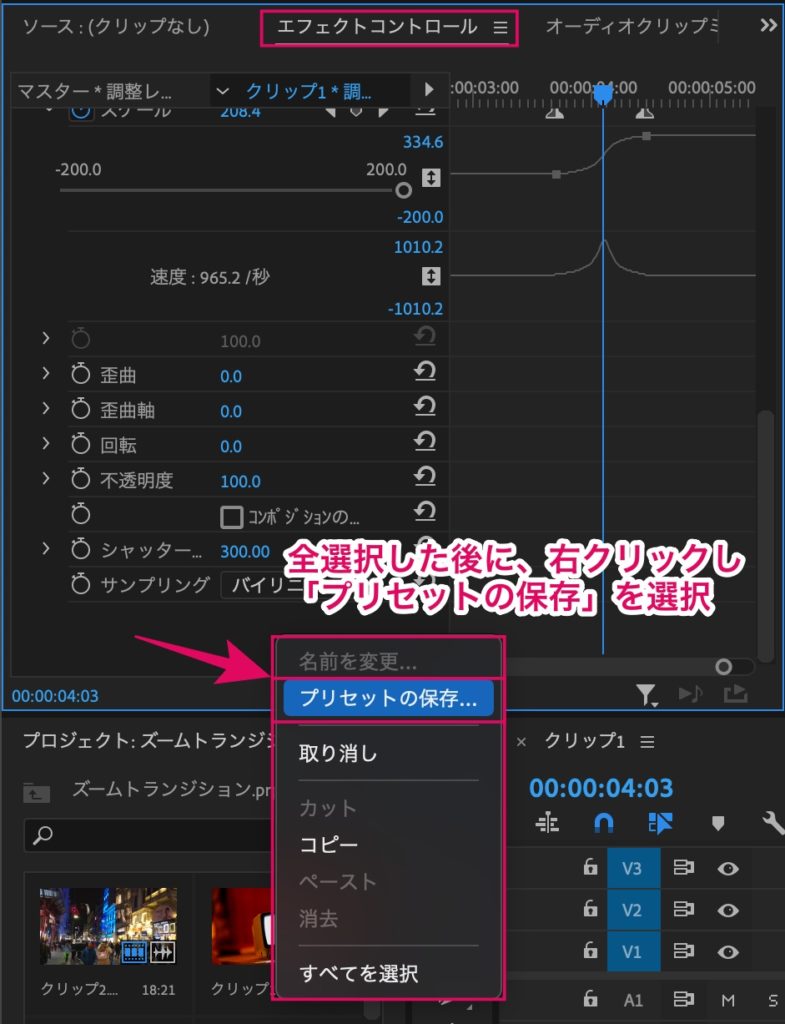This screenshot has height=1024, width=785.
Task: Toggle track lock for V2
Action: coord(590,908)
